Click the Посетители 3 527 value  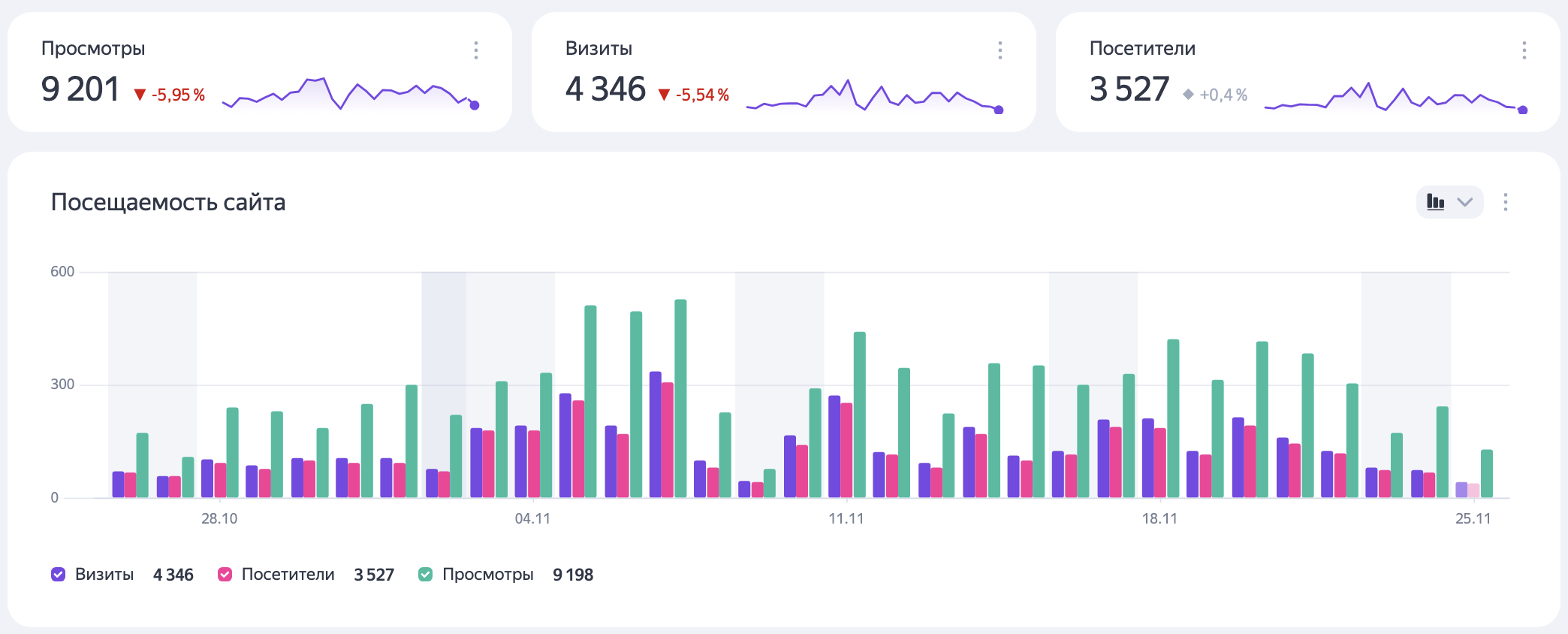(x=1129, y=89)
